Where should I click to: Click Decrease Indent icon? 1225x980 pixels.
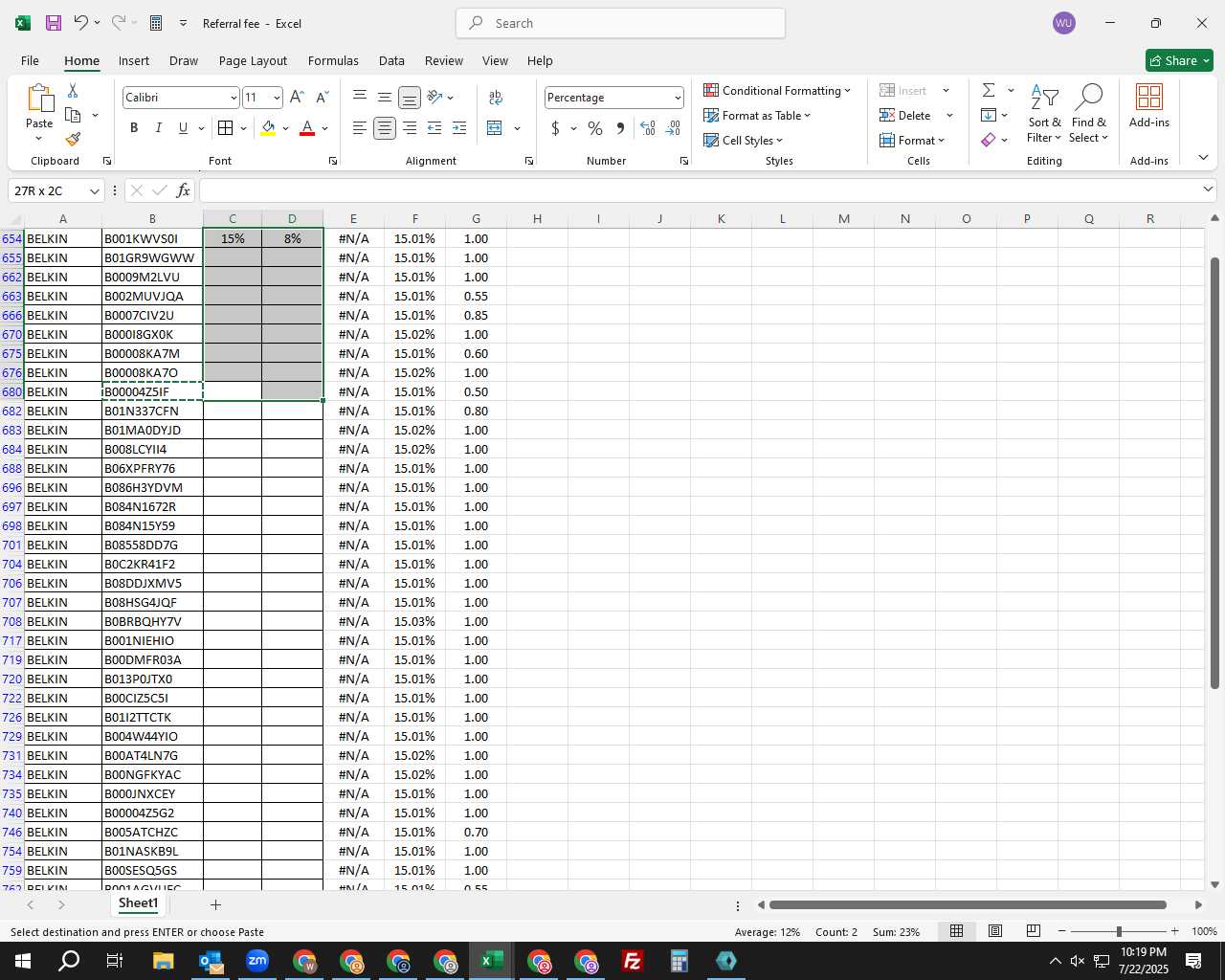pyautogui.click(x=434, y=128)
